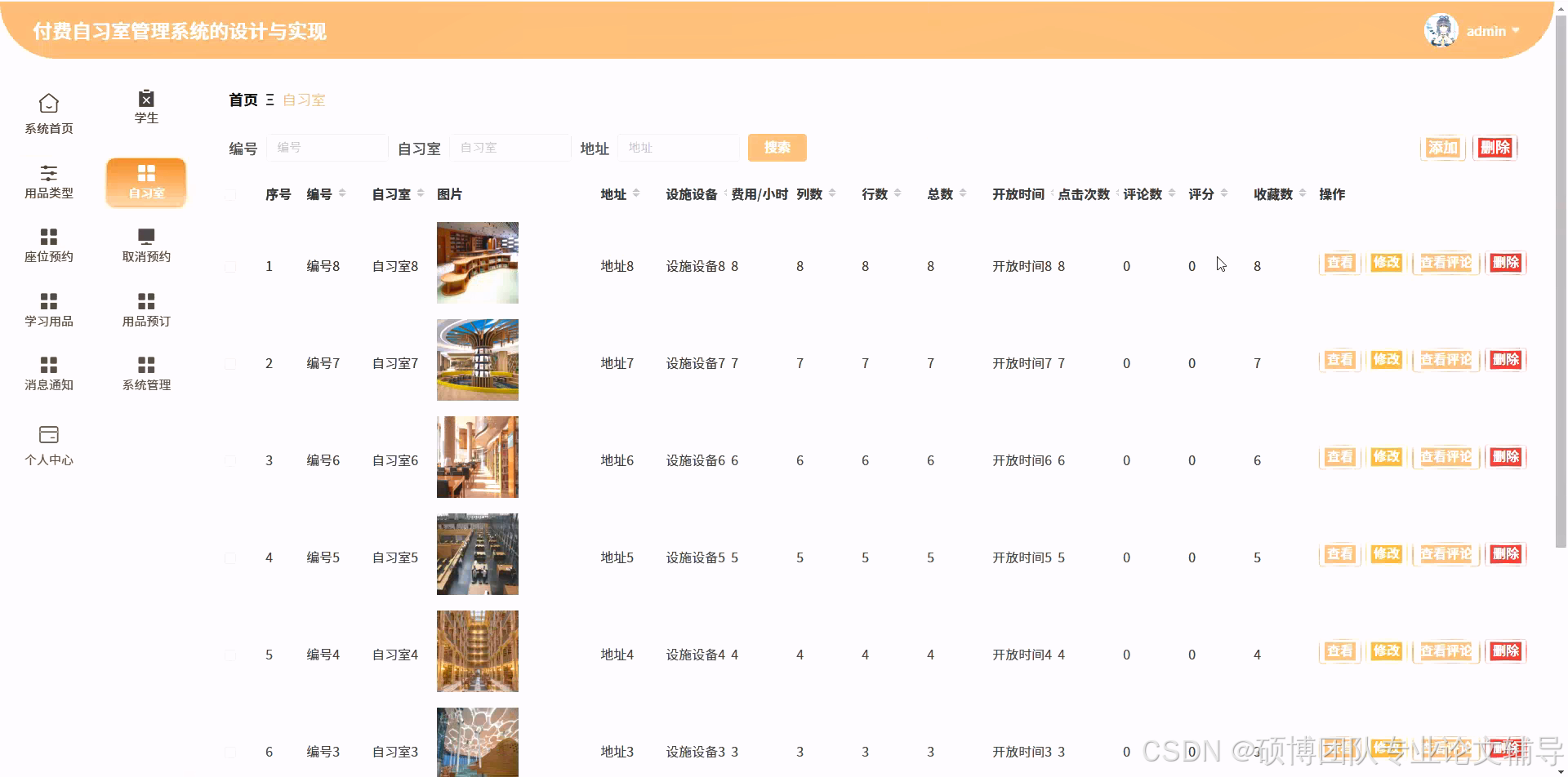Click 查看 for the 自习室8 row
Viewport: 1568px width, 777px height.
(x=1340, y=263)
